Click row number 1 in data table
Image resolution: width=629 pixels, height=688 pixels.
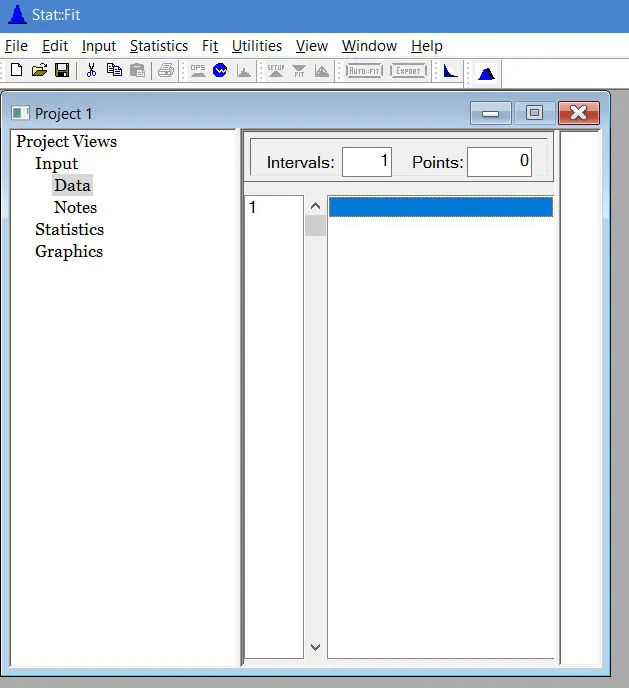[252, 207]
